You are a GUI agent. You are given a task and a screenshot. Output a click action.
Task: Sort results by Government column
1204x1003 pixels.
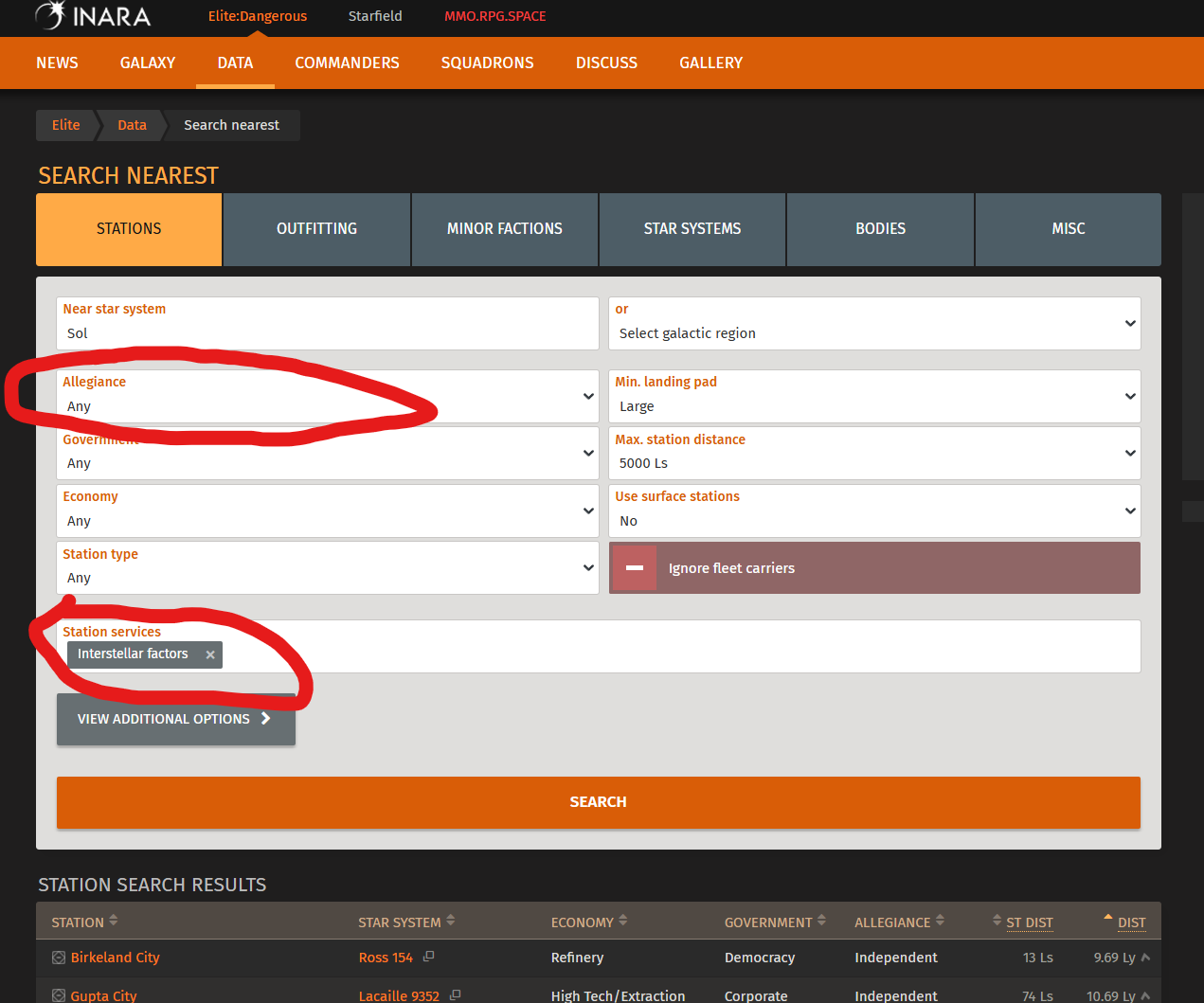click(x=775, y=922)
